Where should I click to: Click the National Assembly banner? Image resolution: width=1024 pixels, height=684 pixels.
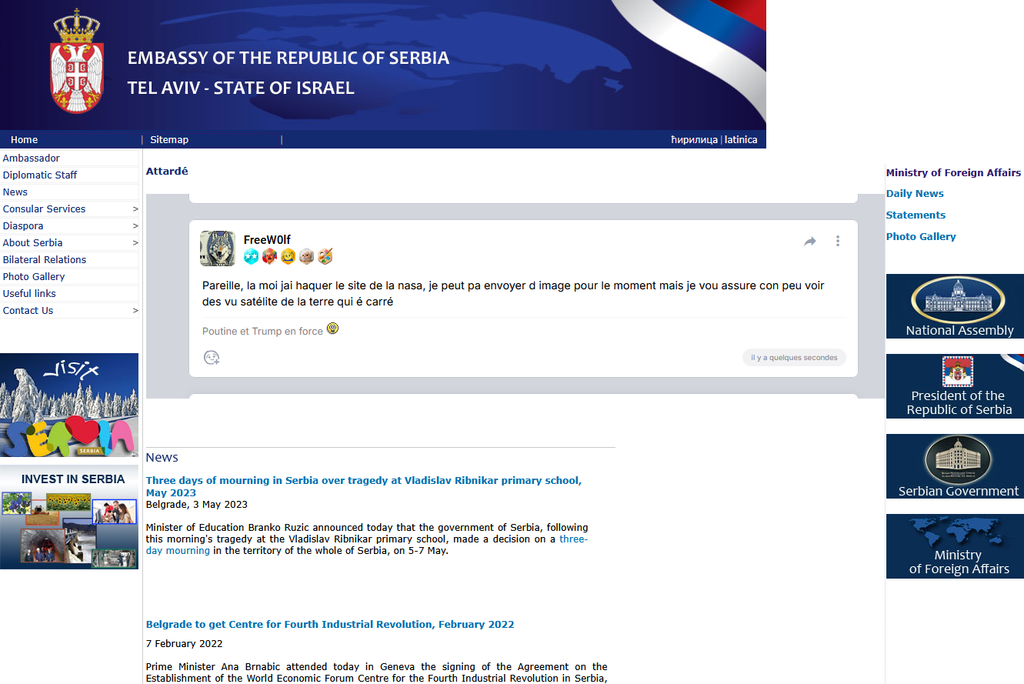pos(955,306)
